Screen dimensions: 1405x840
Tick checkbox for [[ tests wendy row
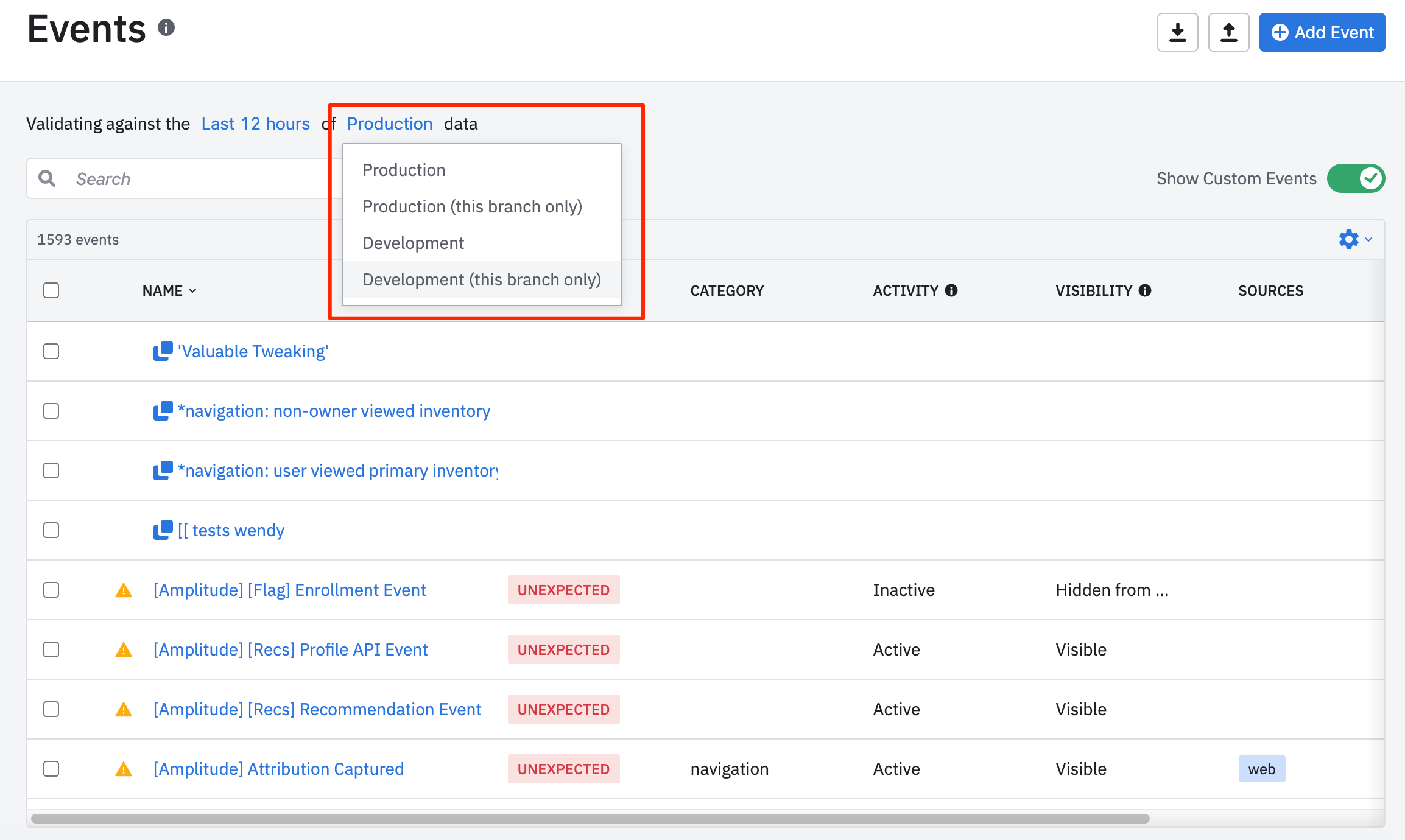pyautogui.click(x=51, y=530)
